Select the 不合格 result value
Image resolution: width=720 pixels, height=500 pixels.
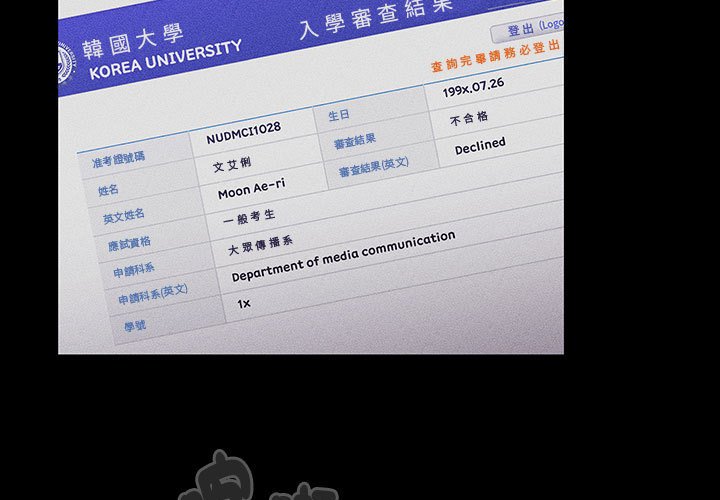[x=469, y=118]
